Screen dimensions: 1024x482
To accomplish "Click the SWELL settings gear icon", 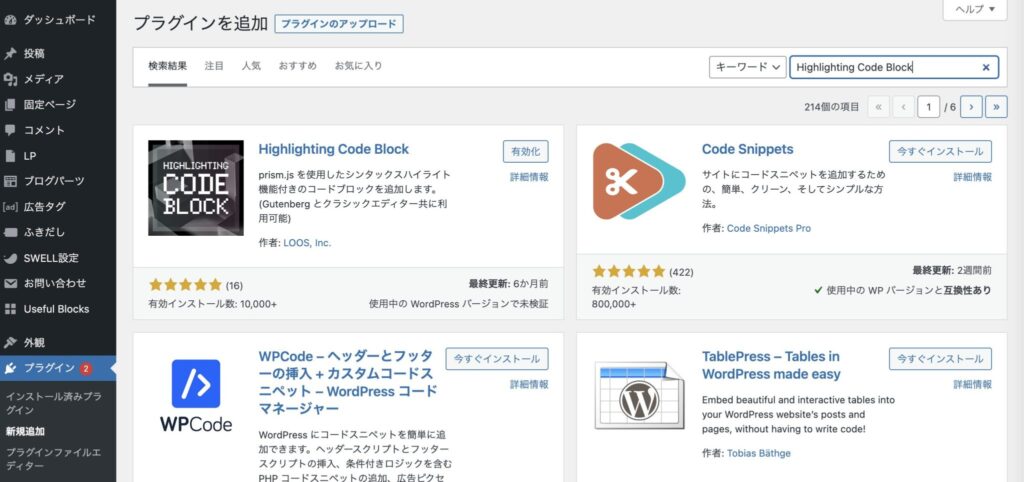I will coord(11,258).
